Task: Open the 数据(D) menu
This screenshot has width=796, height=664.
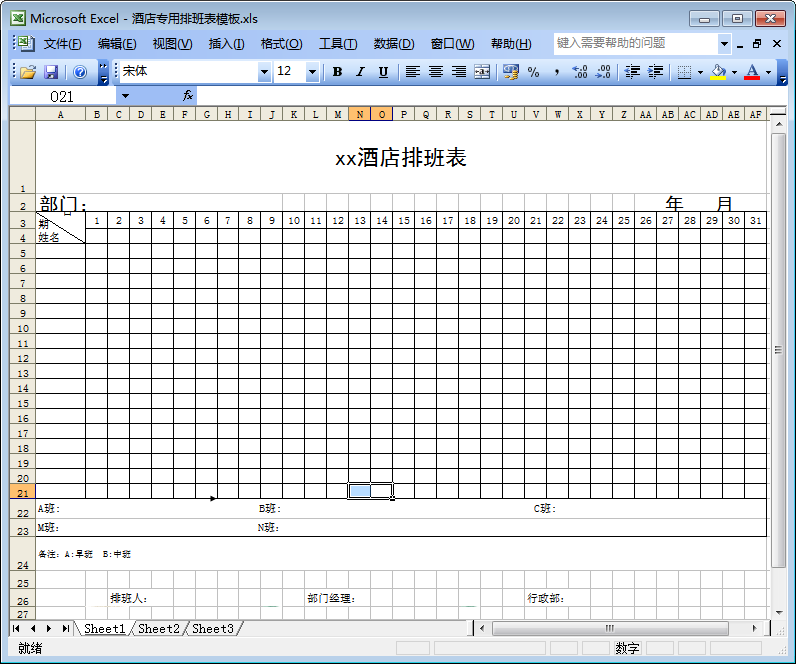Action: [394, 44]
